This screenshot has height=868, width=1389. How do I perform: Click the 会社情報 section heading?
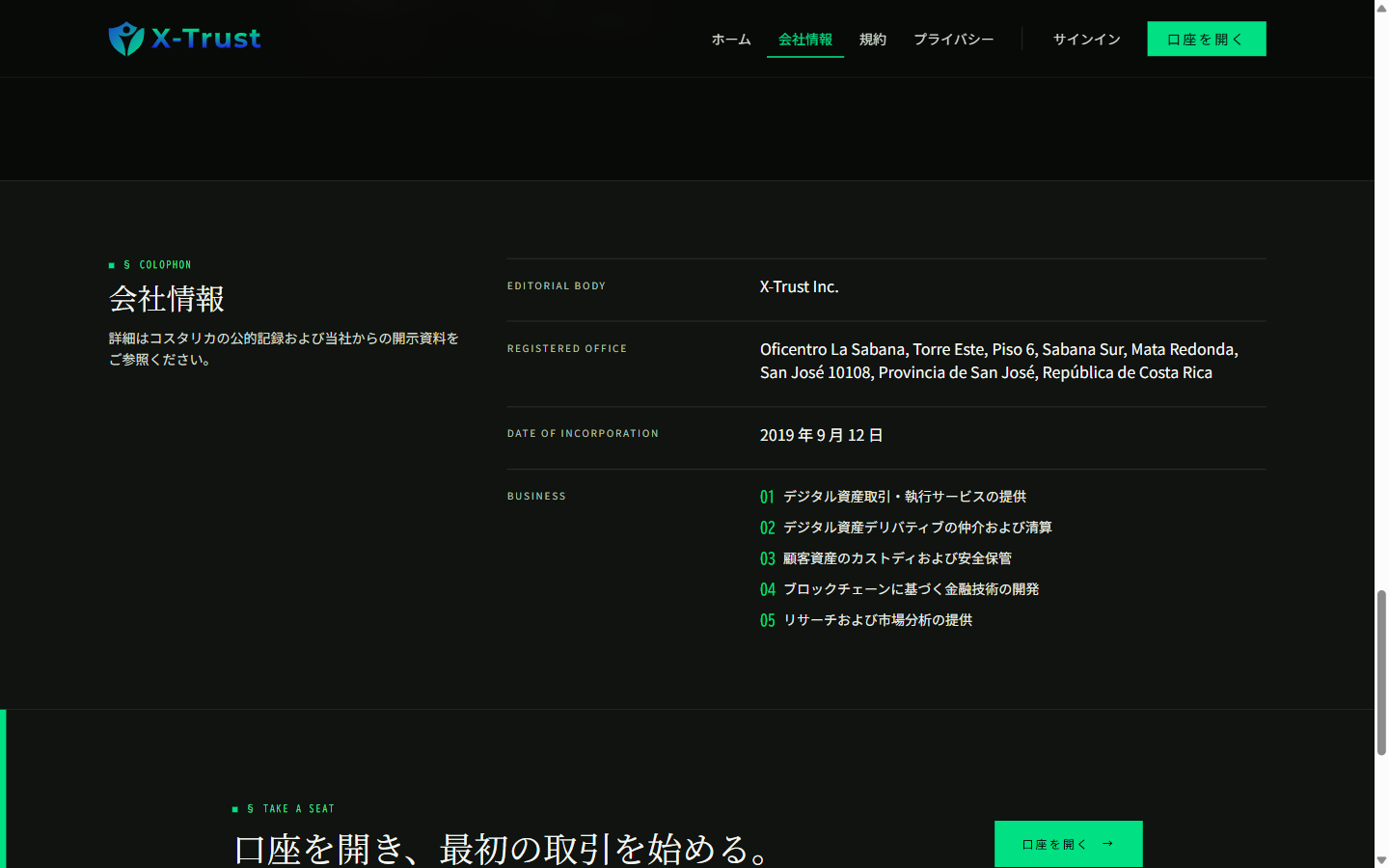pyautogui.click(x=167, y=299)
